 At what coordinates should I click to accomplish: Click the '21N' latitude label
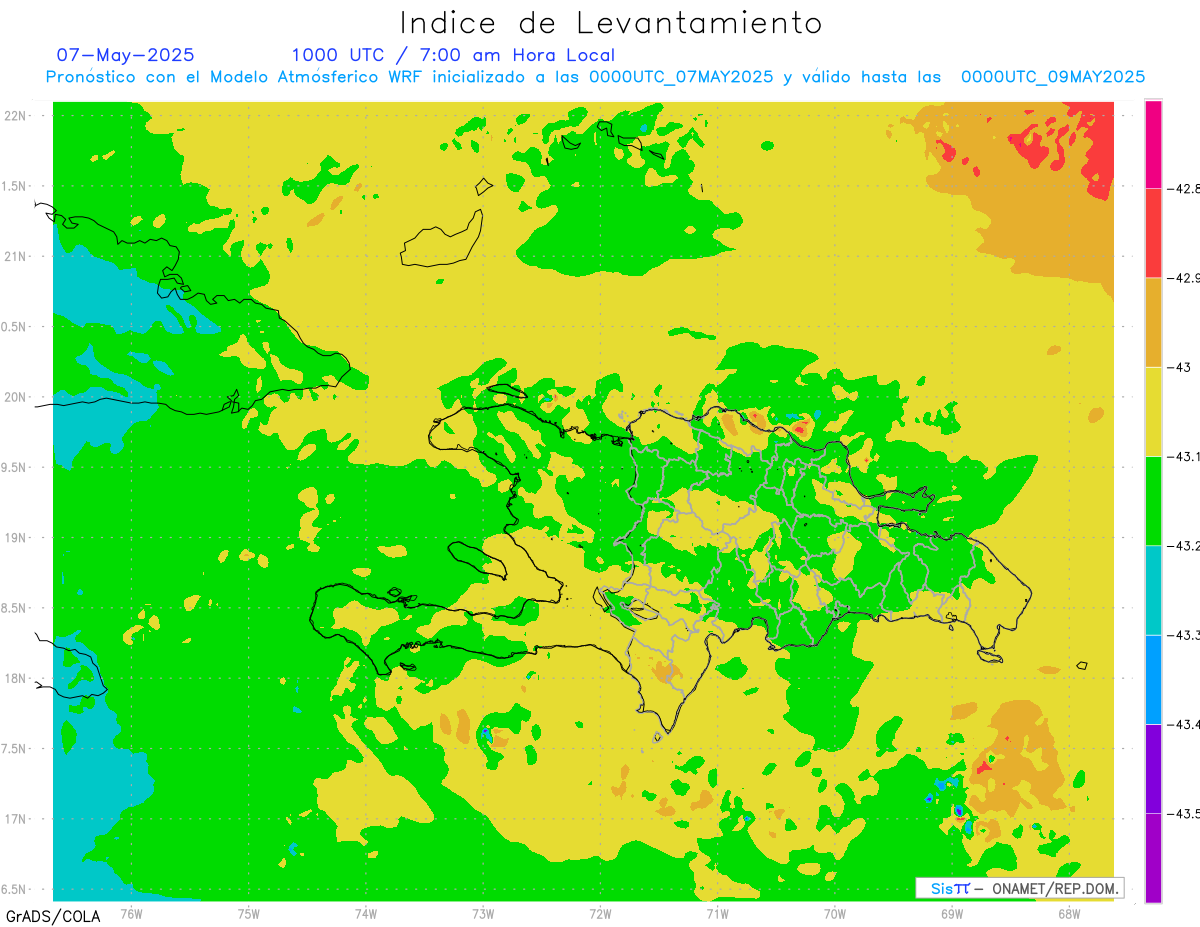click(x=16, y=256)
